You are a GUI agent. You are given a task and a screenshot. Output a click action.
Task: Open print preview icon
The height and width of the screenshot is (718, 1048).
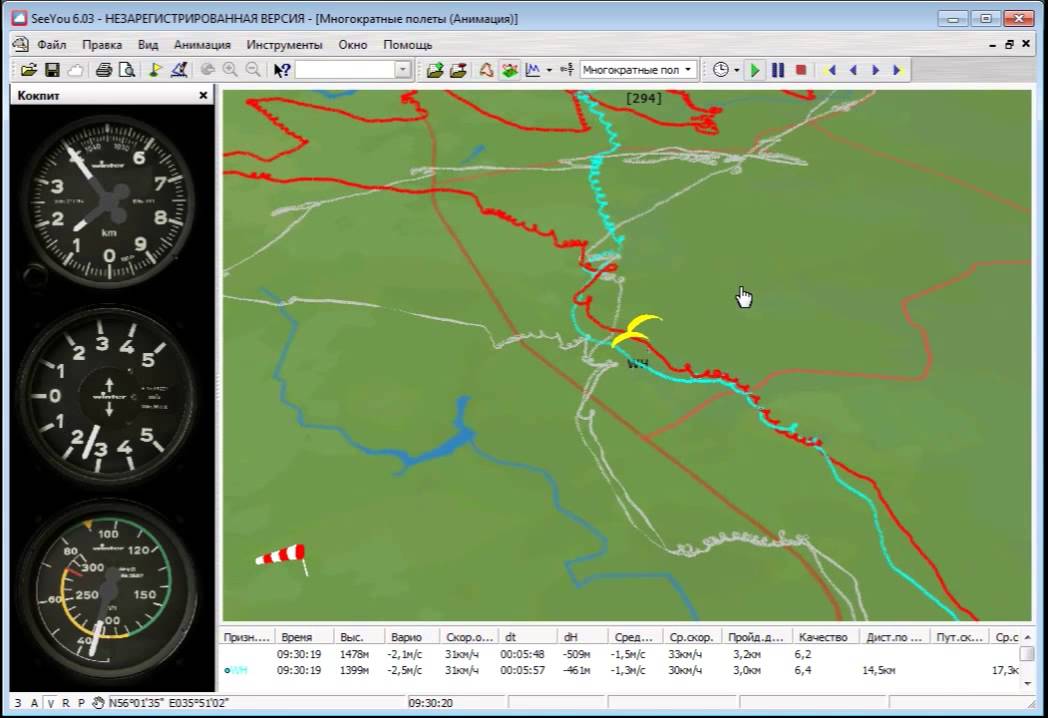click(x=127, y=70)
